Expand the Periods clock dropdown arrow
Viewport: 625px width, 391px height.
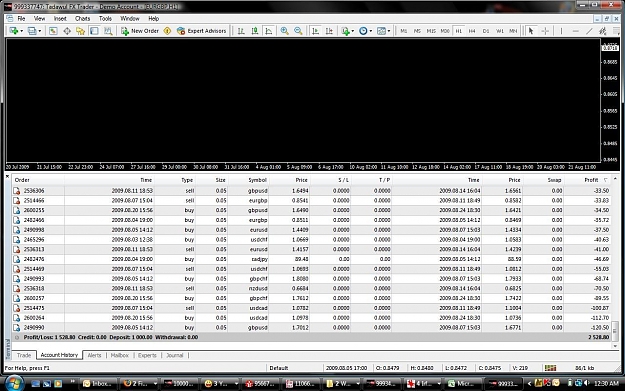click(371, 31)
